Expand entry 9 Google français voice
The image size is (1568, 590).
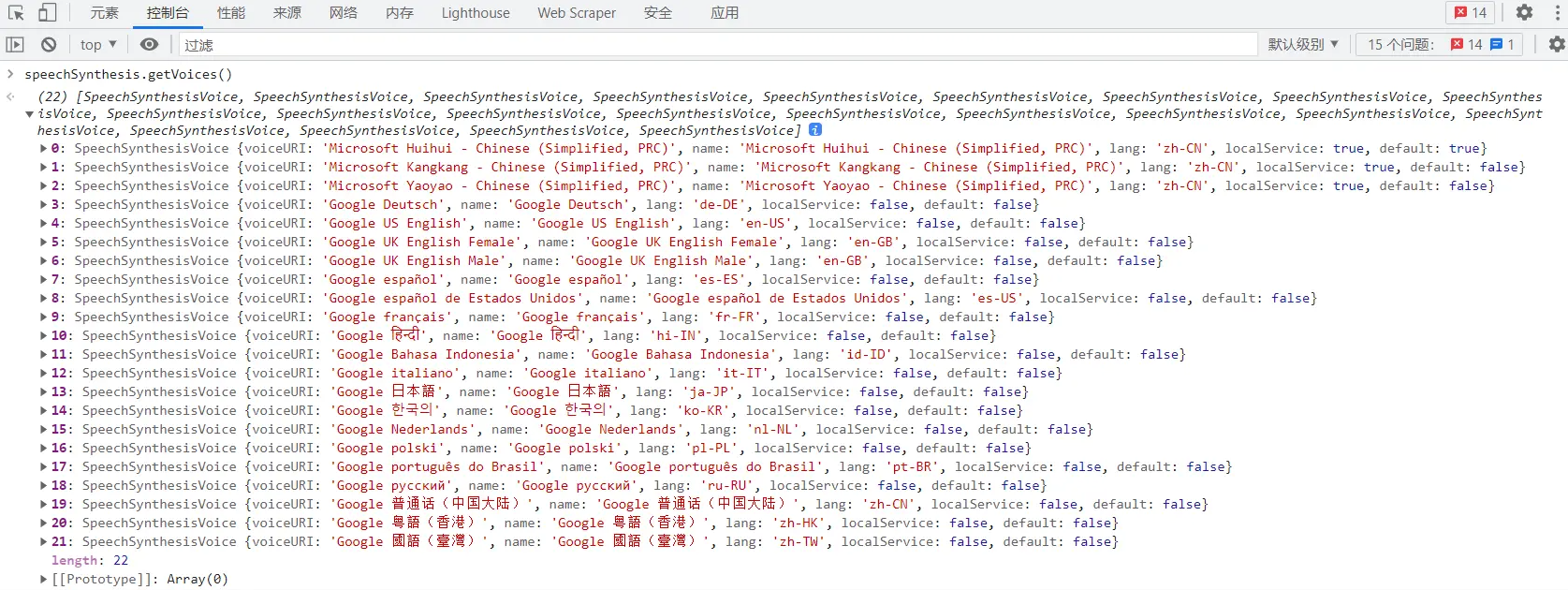[43, 317]
